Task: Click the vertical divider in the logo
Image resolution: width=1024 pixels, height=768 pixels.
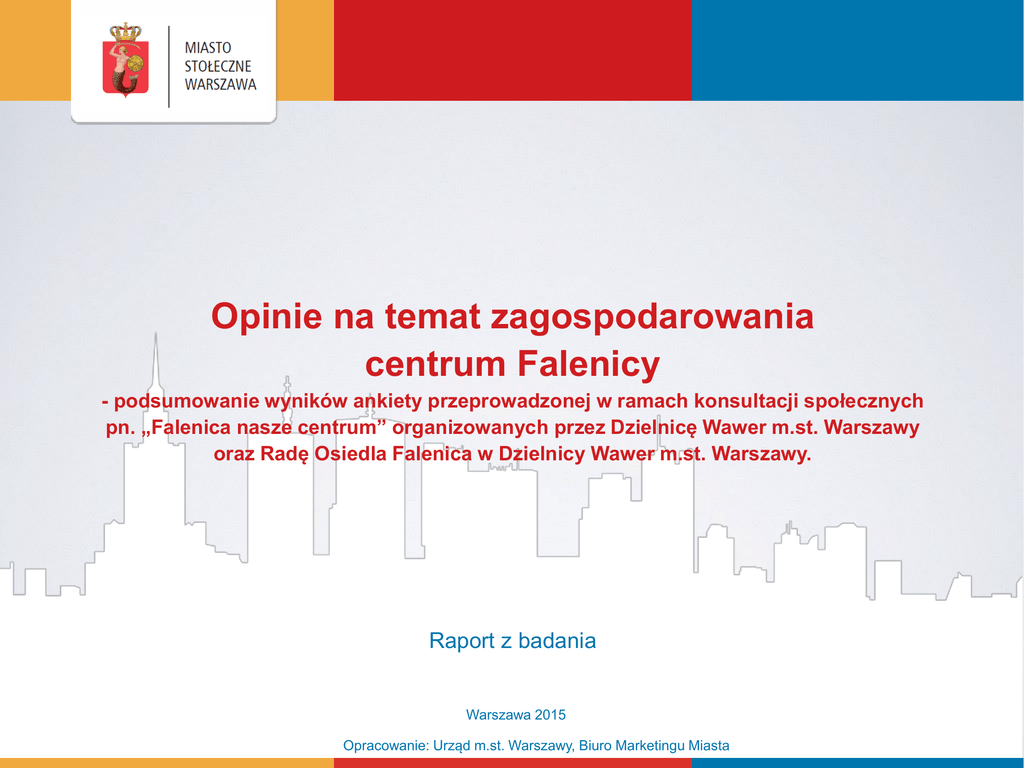Action: [169, 67]
